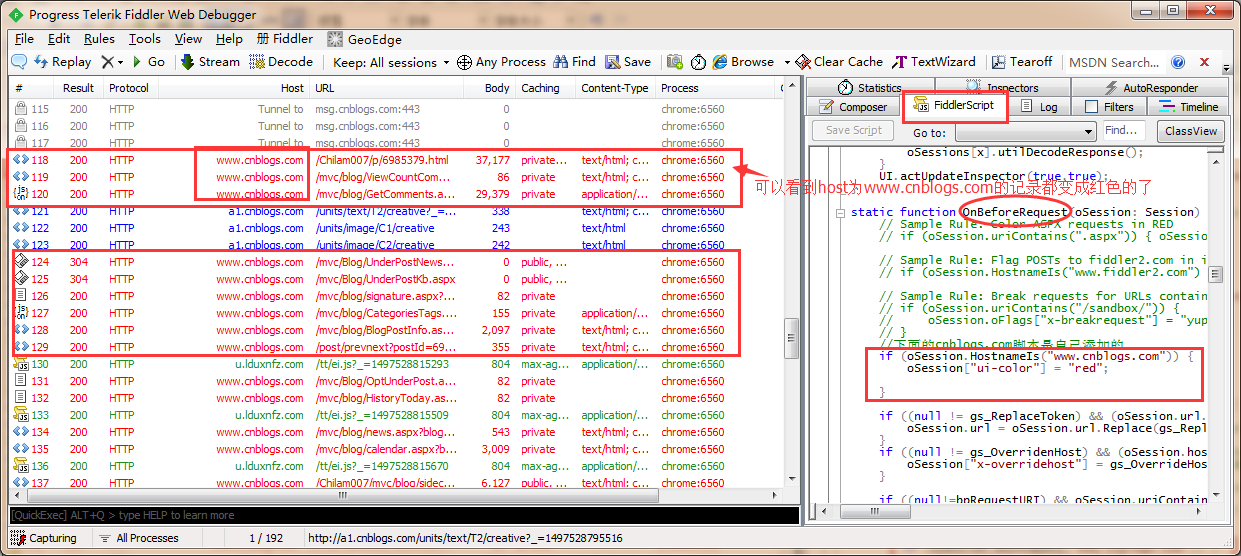1241x556 pixels.
Task: Toggle Capturing in the status bar
Action: click(x=45, y=538)
